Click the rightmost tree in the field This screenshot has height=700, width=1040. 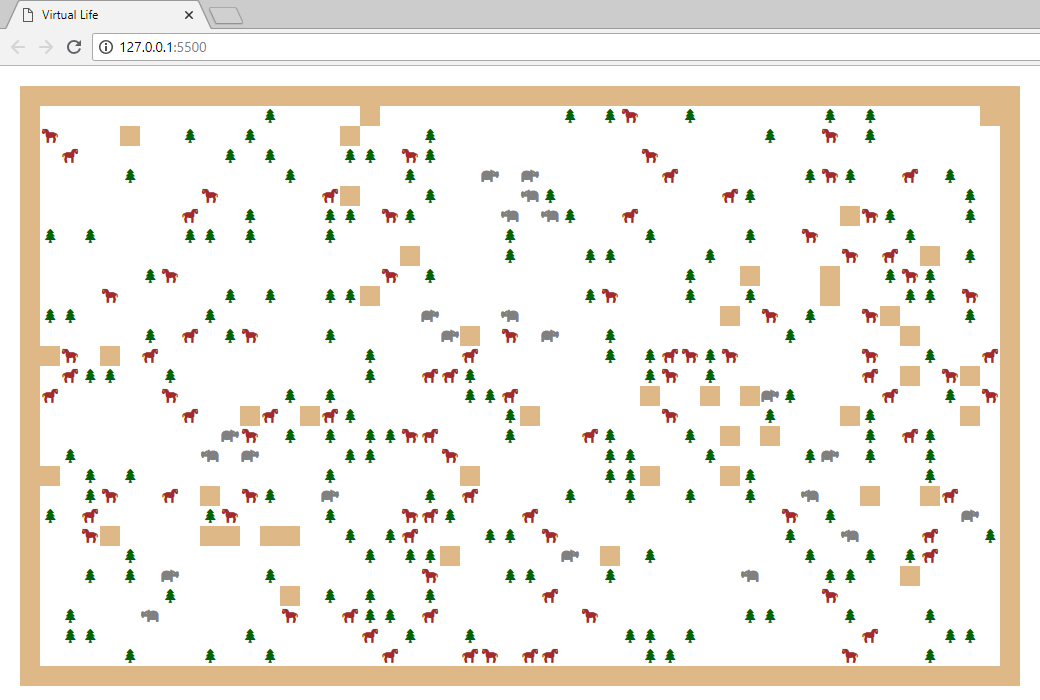pos(990,536)
